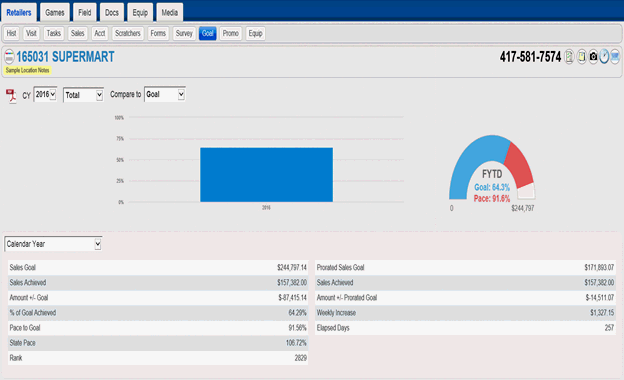The height and width of the screenshot is (380, 624).
Task: Switch to the Media tab
Action: point(170,12)
